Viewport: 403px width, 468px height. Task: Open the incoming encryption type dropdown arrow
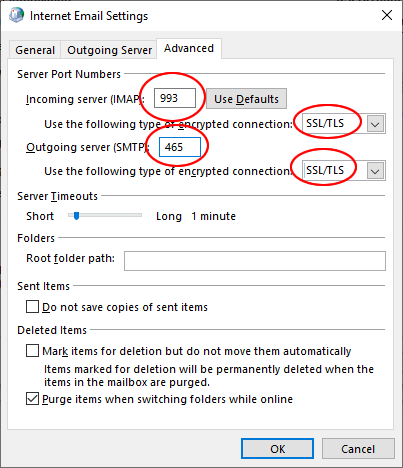[375, 124]
